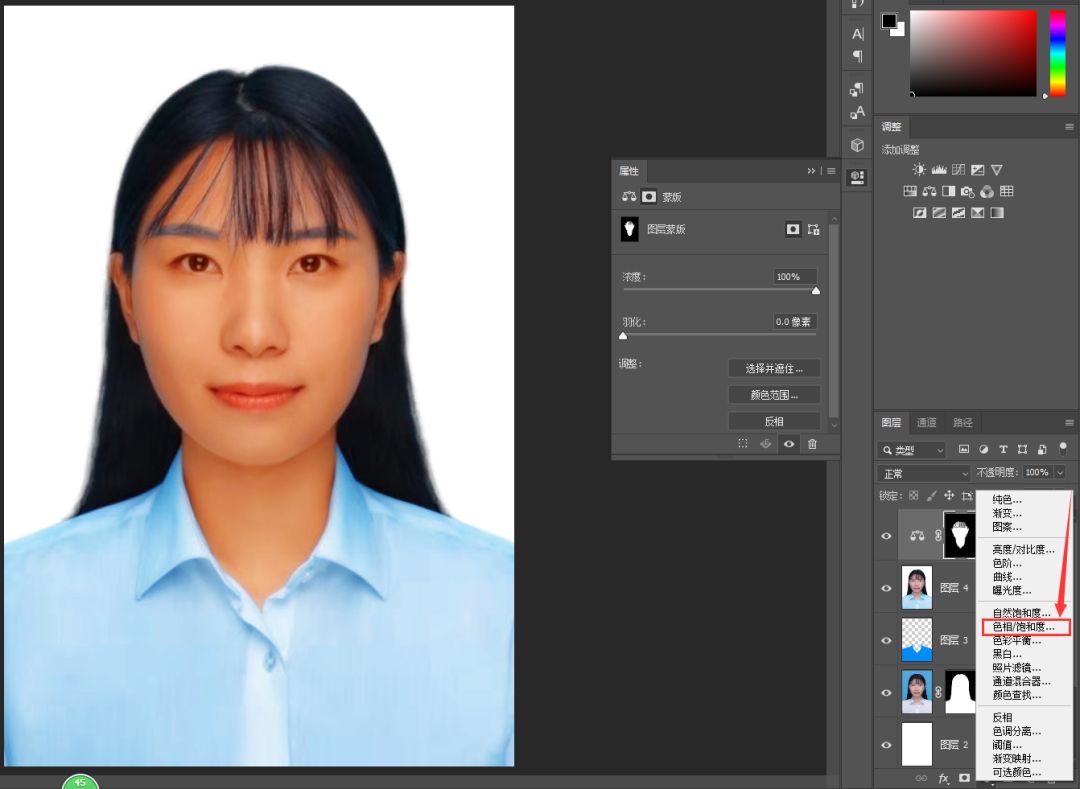This screenshot has height=789, width=1080.
Task: Click the 选择并遮住 button
Action: (774, 368)
